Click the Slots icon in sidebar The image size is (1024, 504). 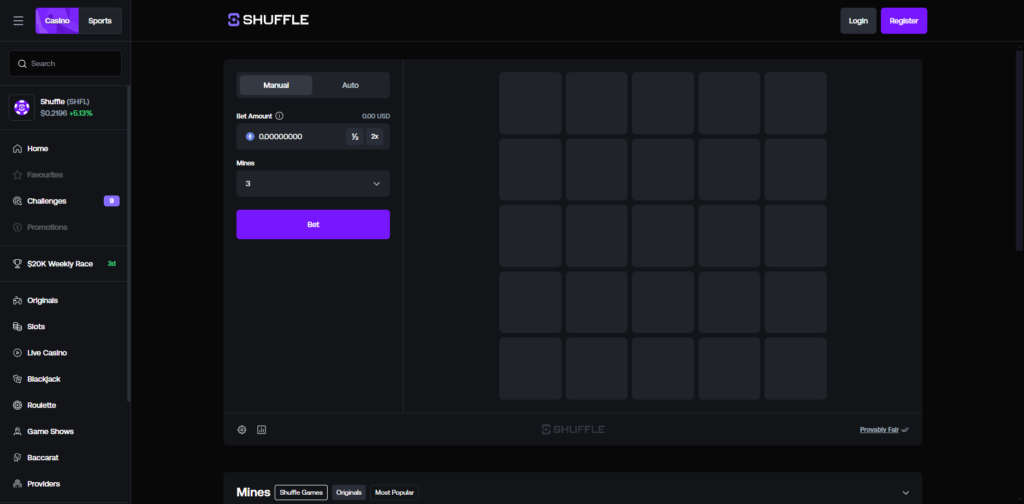(x=18, y=326)
